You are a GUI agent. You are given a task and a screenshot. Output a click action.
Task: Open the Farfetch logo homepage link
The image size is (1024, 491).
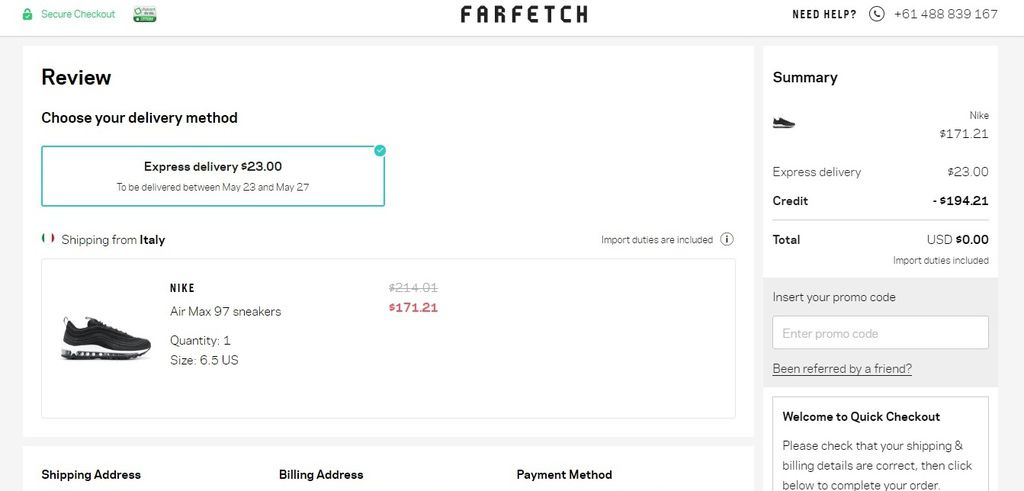[524, 14]
